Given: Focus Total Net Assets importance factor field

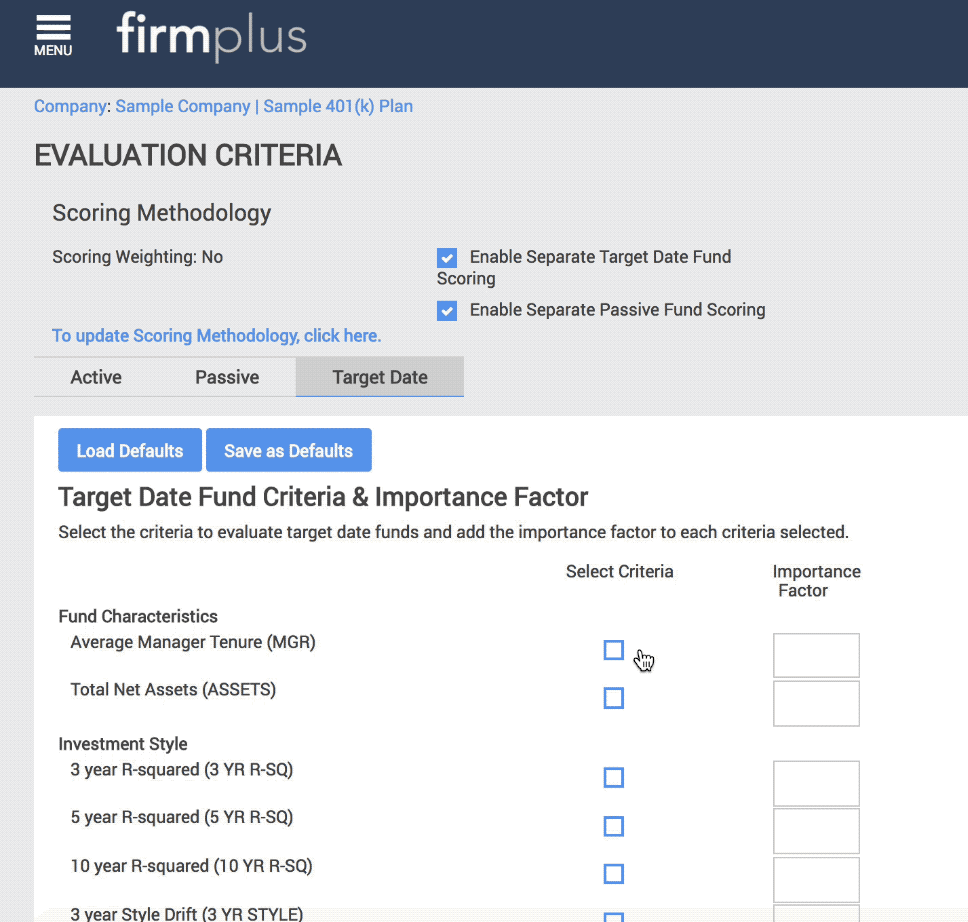Looking at the screenshot, I should coord(816,703).
